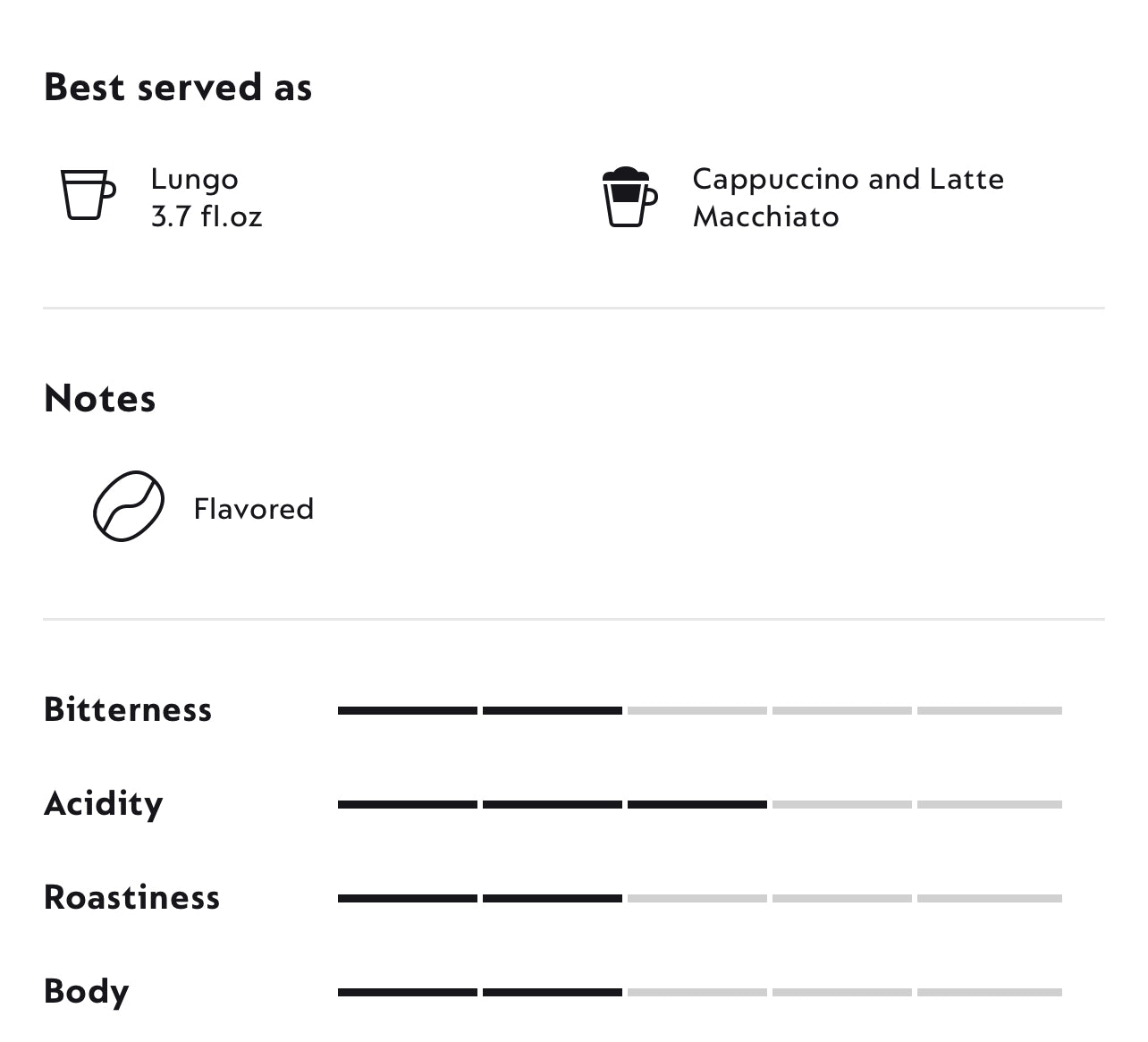This screenshot has height=1042, width=1148.
Task: Click the fifth segment of Roastiness bar
Action: pyautogui.click(x=989, y=898)
